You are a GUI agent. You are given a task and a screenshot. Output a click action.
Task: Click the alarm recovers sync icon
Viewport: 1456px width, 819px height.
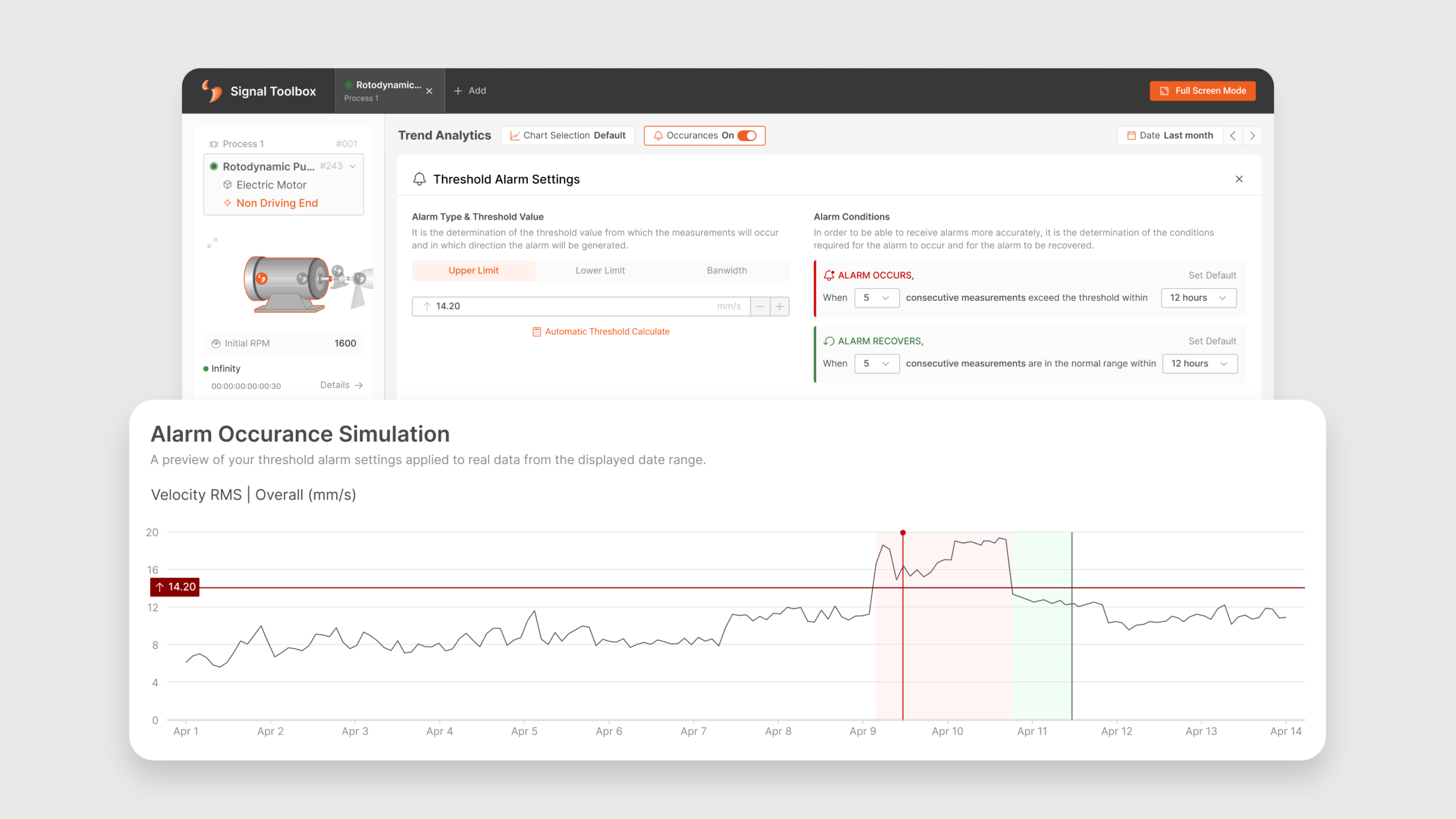pos(828,341)
